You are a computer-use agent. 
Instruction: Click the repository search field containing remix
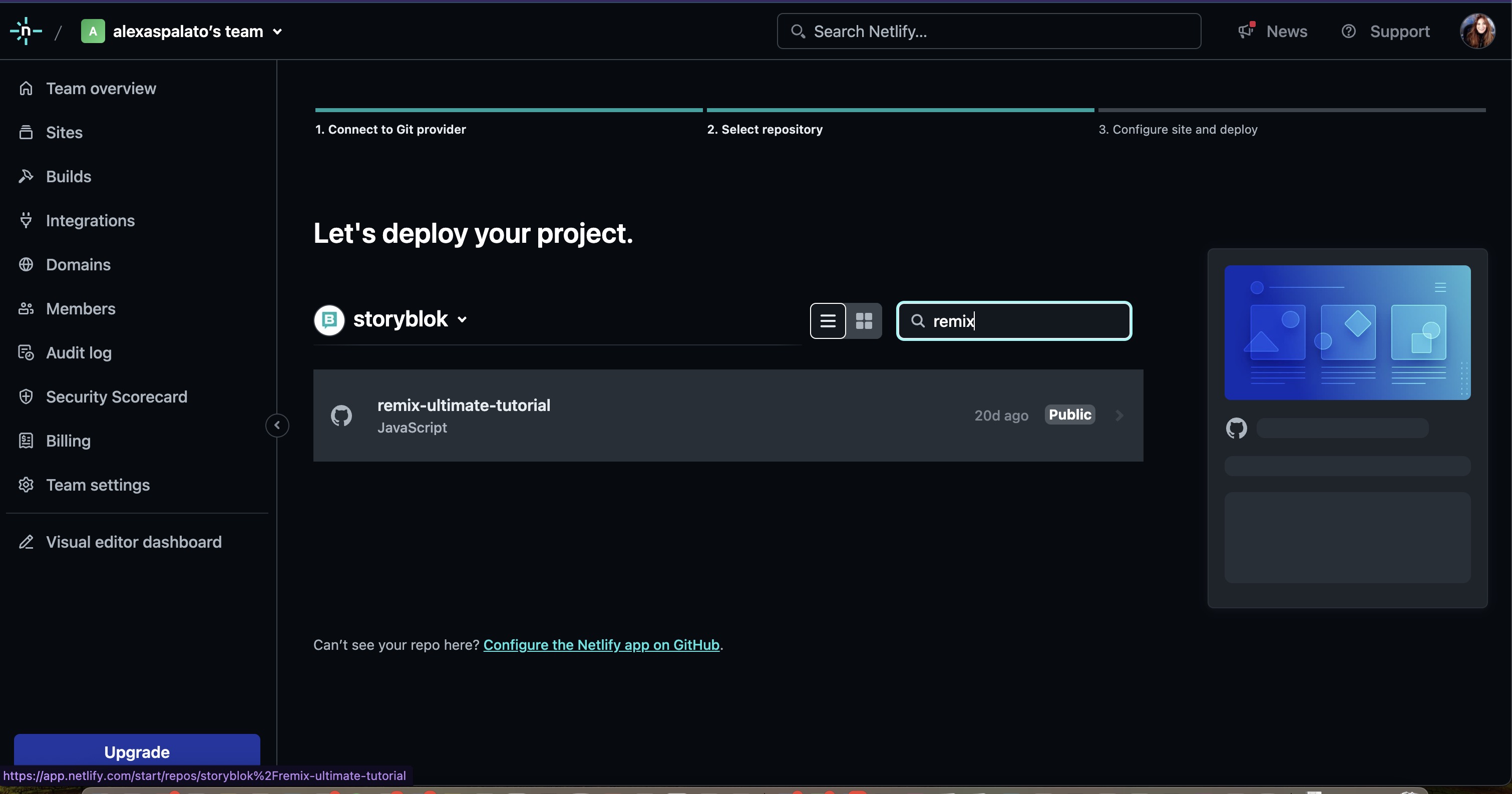[1014, 320]
